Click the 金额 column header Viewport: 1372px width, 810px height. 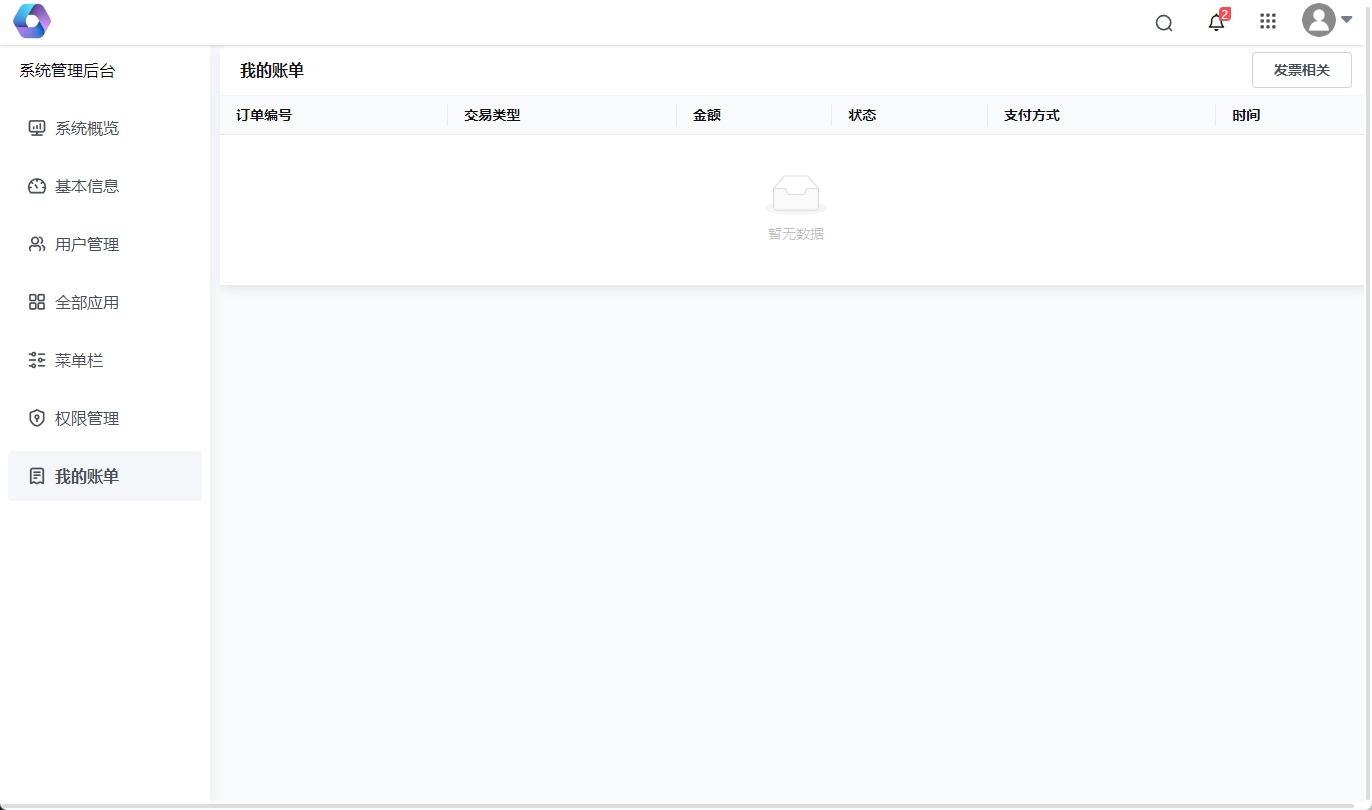(x=707, y=115)
